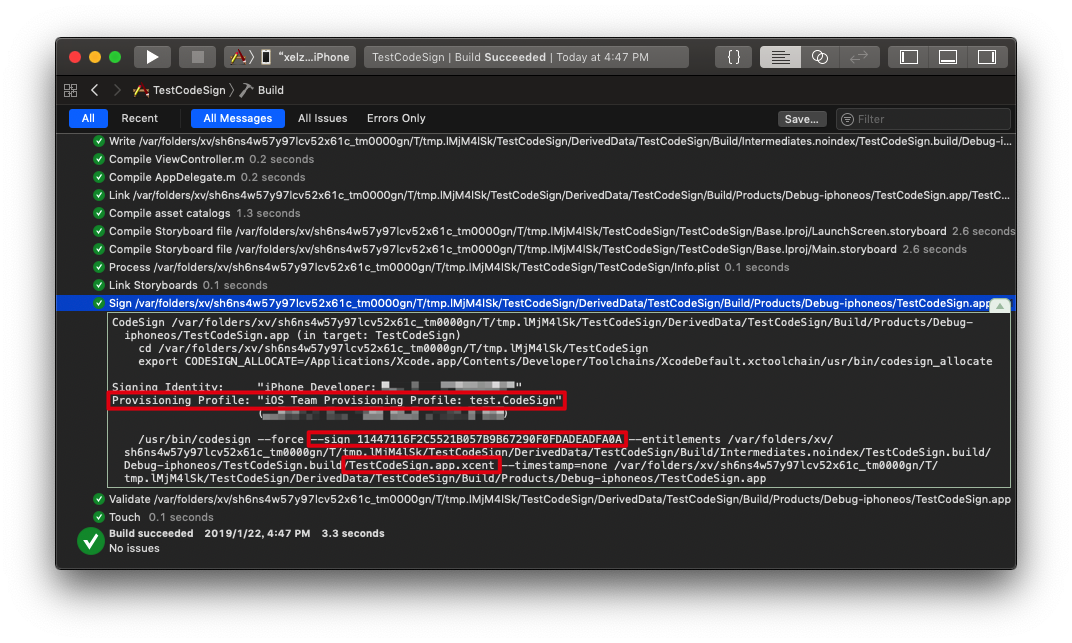Click the green check beside Compile asset catalogs
The height and width of the screenshot is (643, 1072).
[99, 213]
